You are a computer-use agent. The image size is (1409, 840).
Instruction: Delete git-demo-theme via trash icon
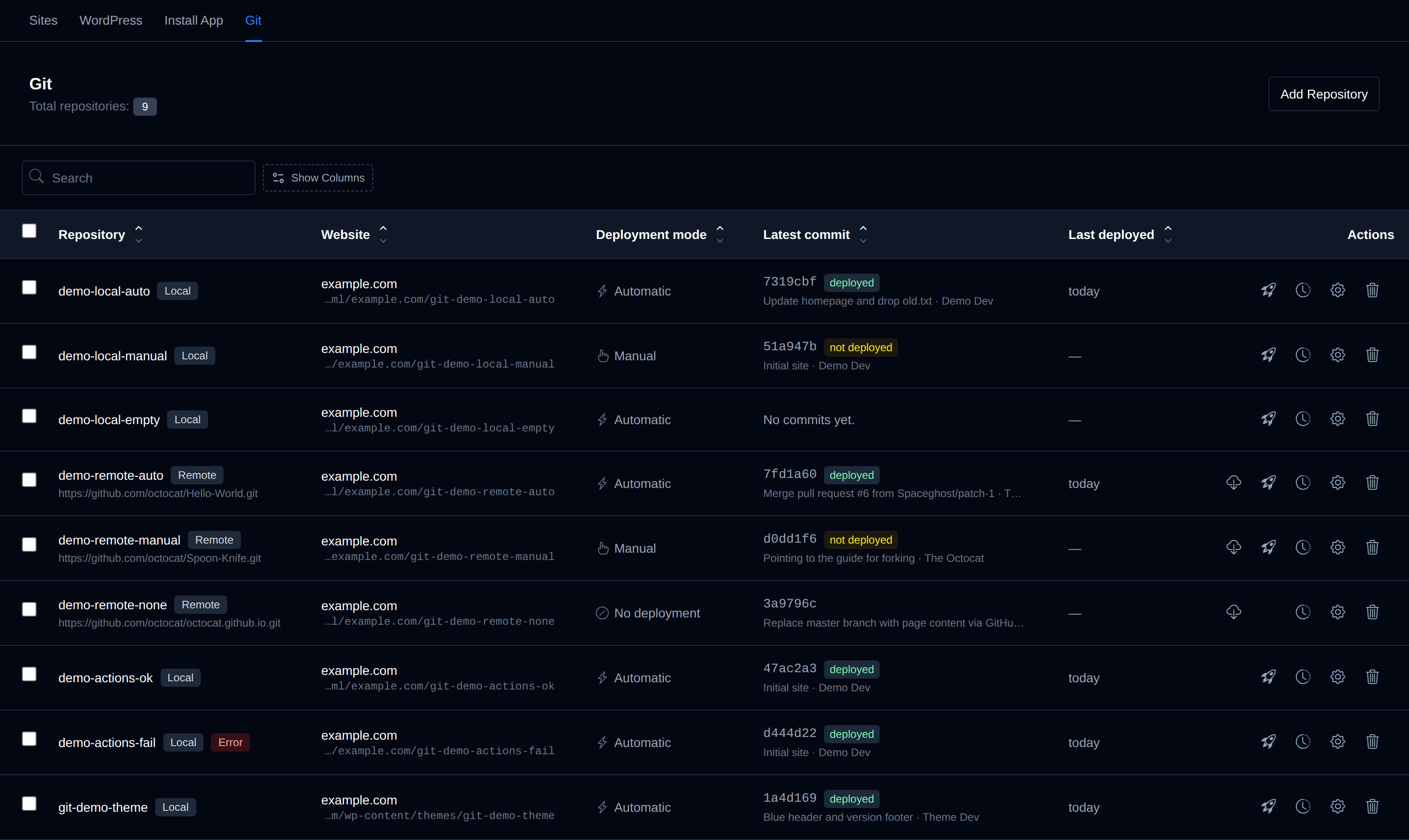[1372, 806]
